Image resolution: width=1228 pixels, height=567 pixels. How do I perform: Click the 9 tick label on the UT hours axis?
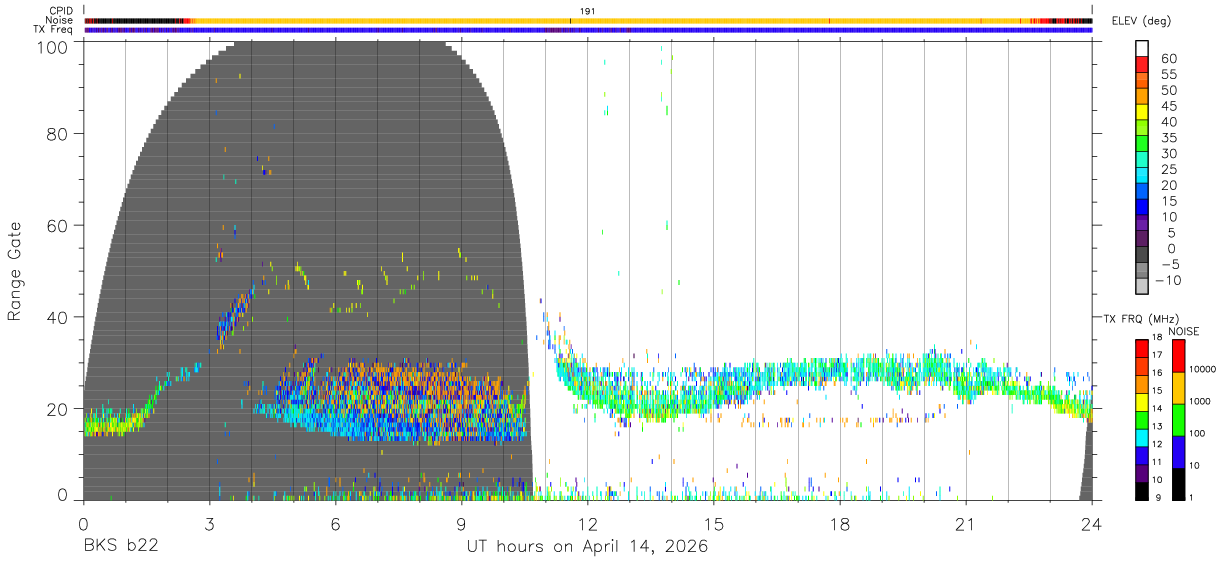(462, 523)
